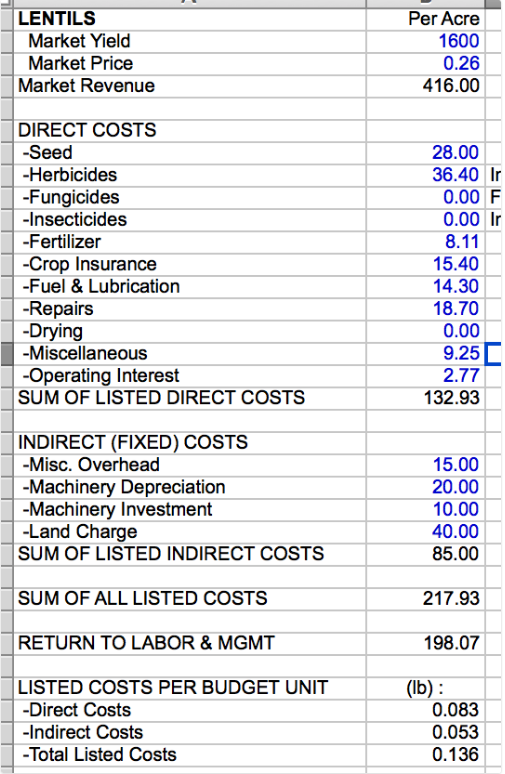Select the Seed cost cell 28.00
This screenshot has width=505, height=774.
coord(426,153)
